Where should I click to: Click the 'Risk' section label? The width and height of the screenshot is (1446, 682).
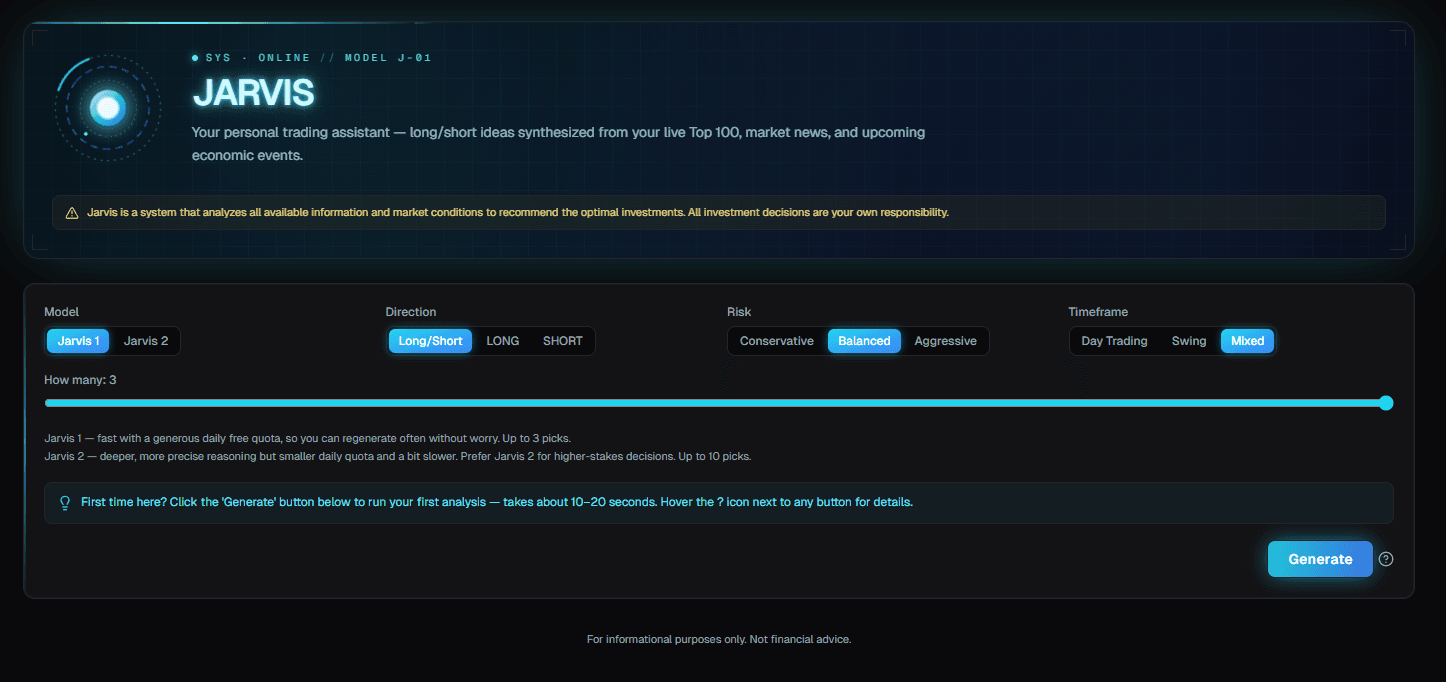tap(739, 312)
